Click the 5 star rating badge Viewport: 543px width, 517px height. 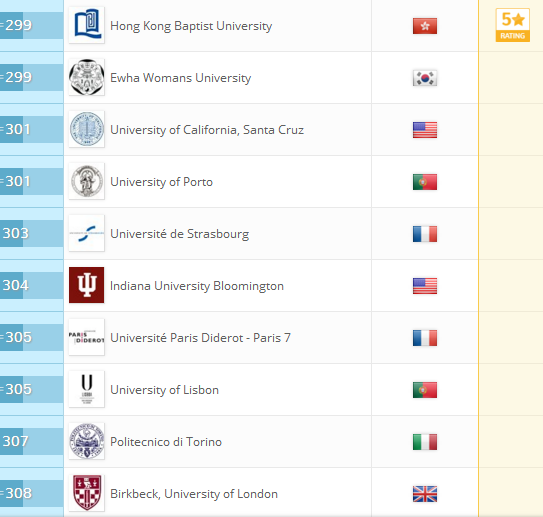(513, 25)
